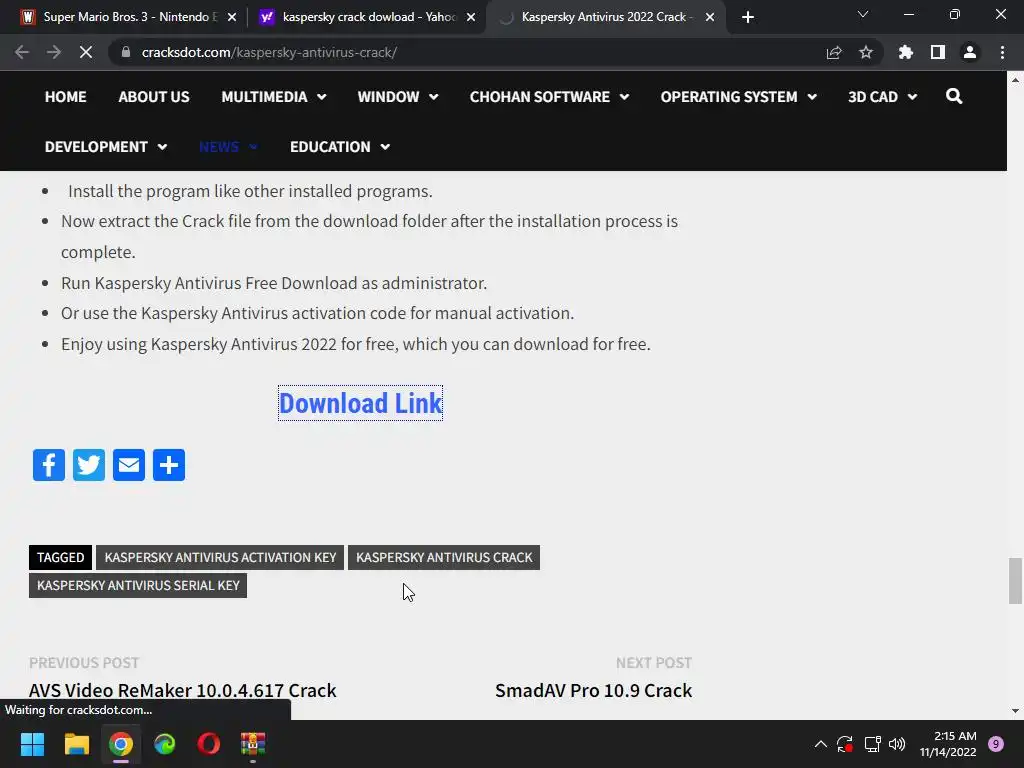Launch Microsoft Edge from taskbar
Viewport: 1024px width, 768px height.
(165, 744)
